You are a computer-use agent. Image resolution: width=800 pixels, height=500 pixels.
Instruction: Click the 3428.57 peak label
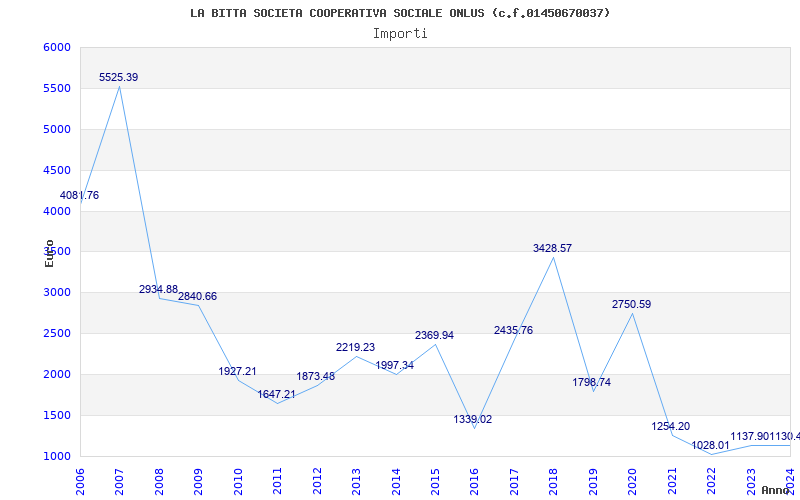click(x=553, y=248)
